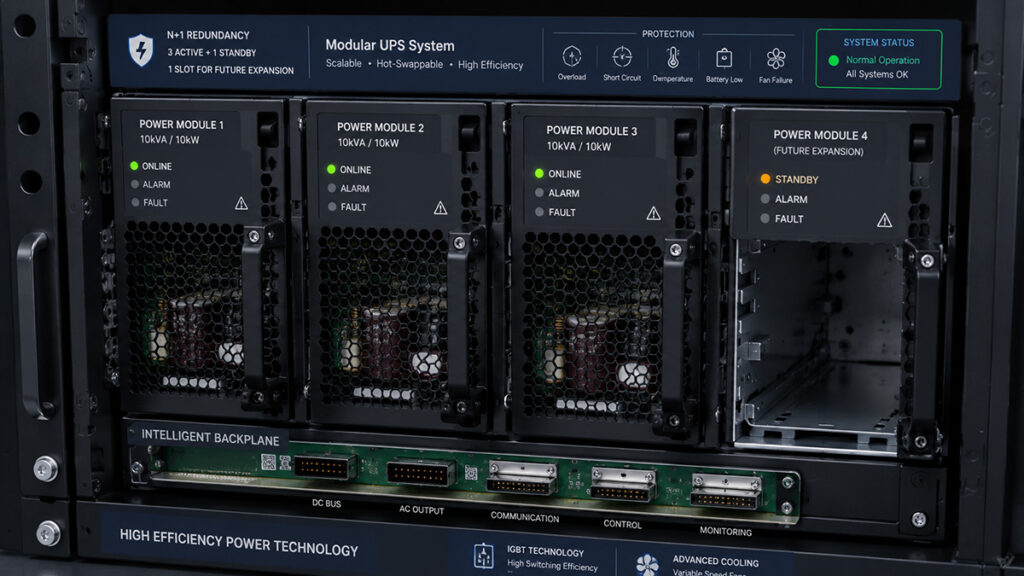Screen dimensions: 1024x576
Task: Click Power Module 2 warning triangle
Action: [440, 208]
